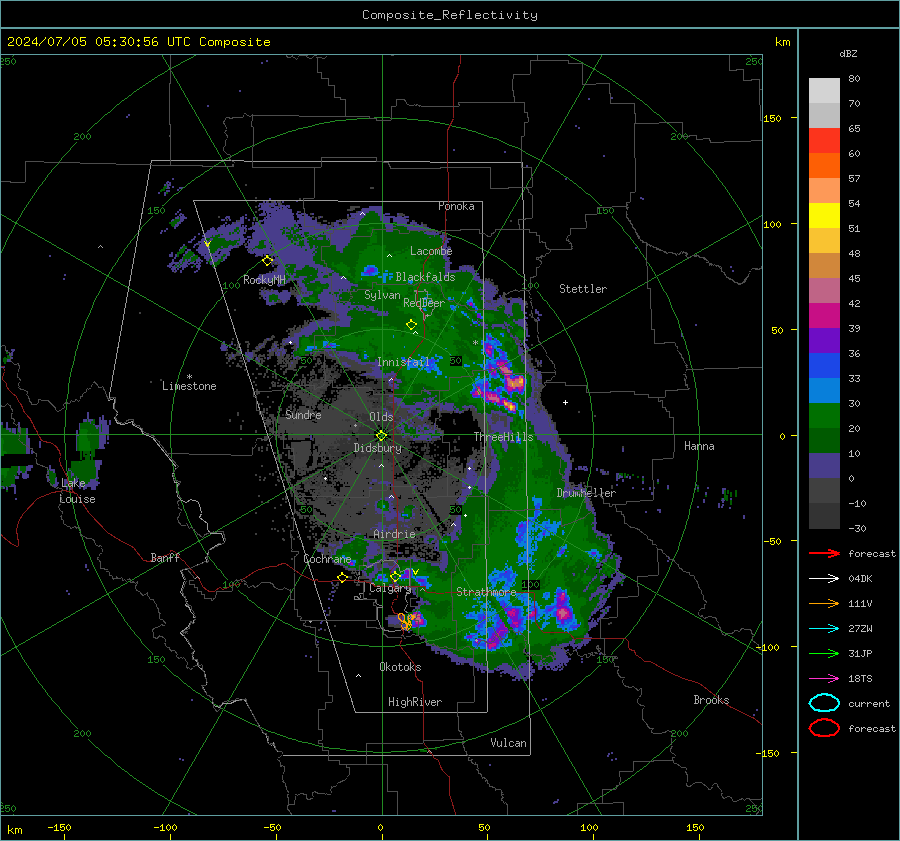Click the Drumheller town label
This screenshot has width=900, height=841.
coord(586,493)
